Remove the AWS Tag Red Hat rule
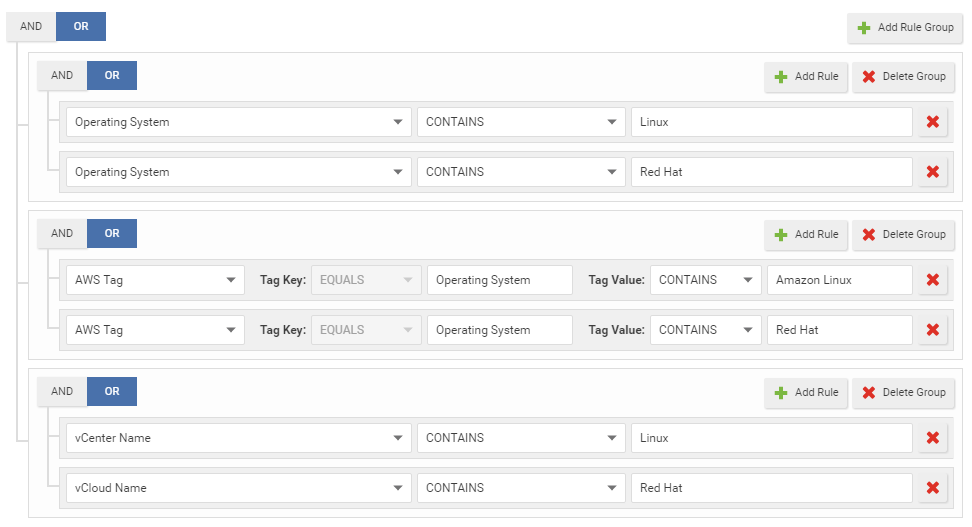Image resolution: width=972 pixels, height=527 pixels. [932, 330]
